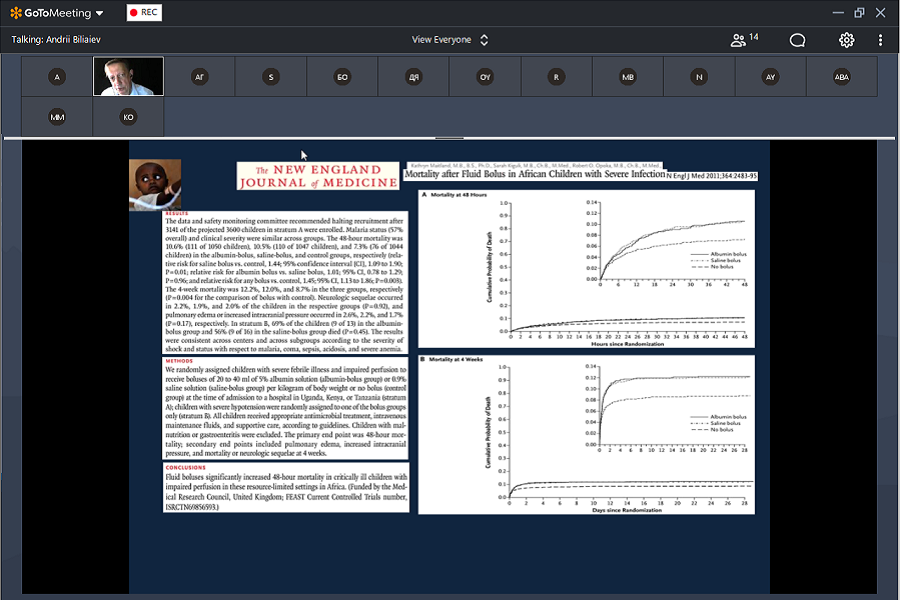Select participant avatar N
Image resolution: width=900 pixels, height=600 pixels.
tap(699, 76)
